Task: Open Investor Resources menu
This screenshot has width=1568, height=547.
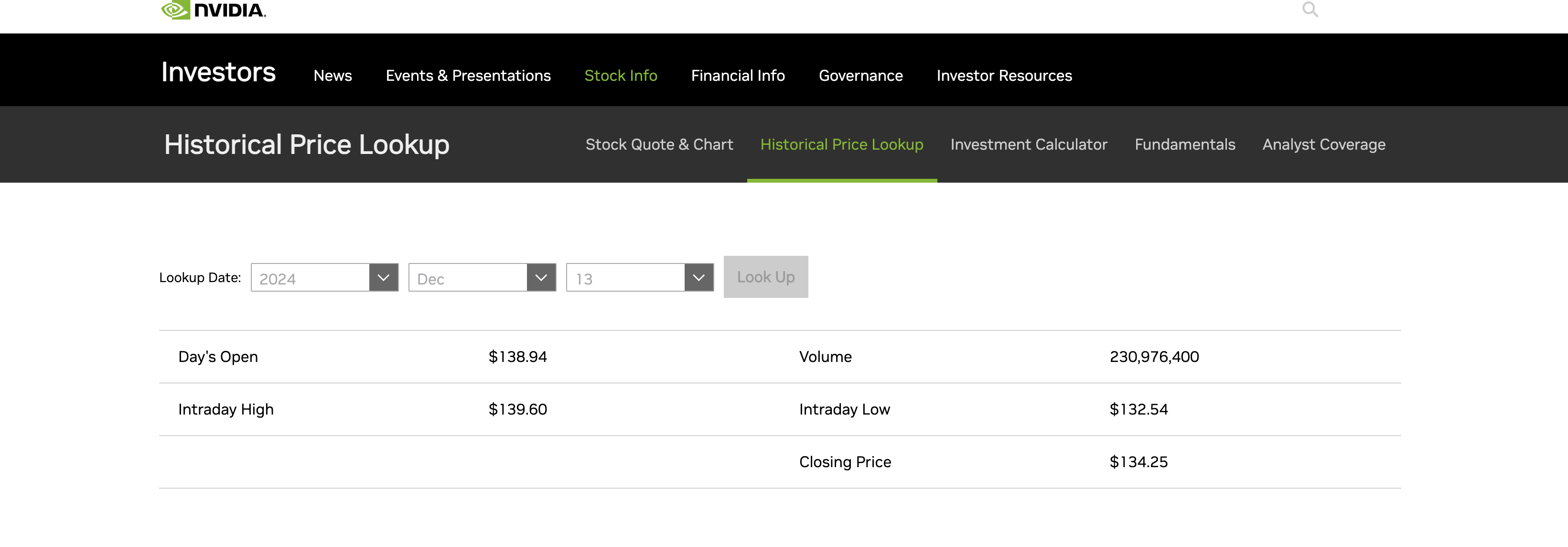Action: pyautogui.click(x=1004, y=76)
